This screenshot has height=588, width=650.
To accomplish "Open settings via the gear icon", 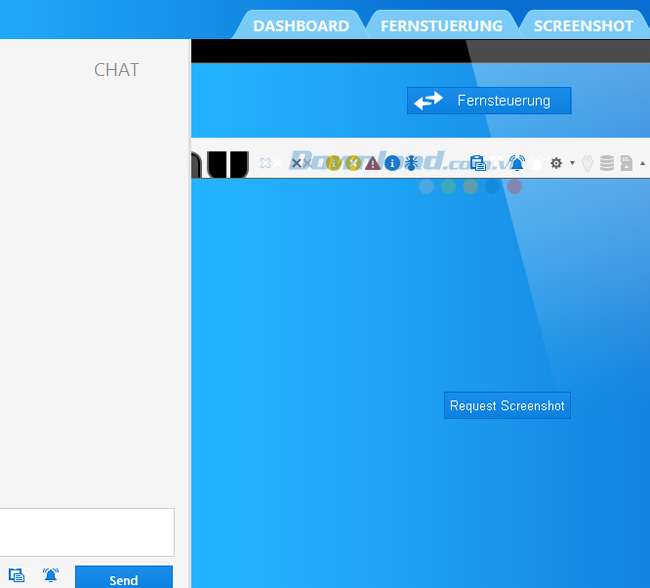I will pos(556,163).
